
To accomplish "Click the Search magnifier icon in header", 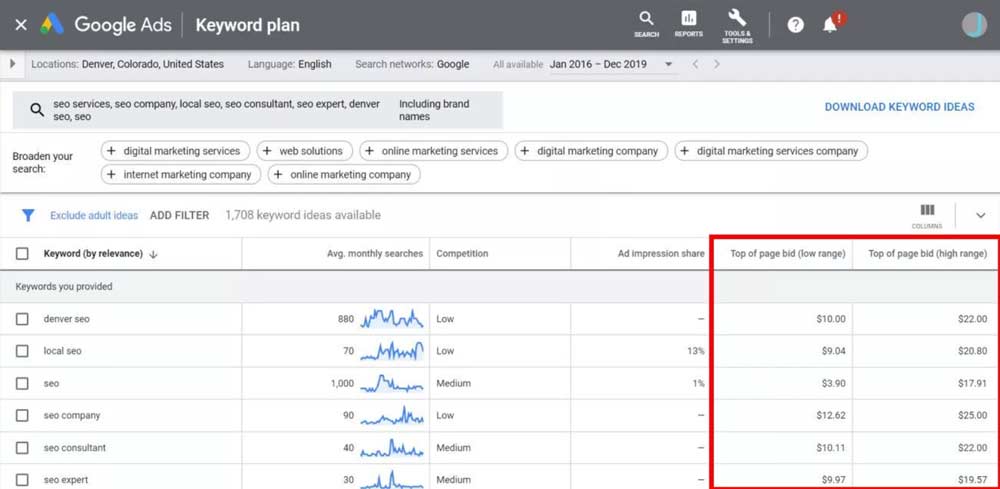I will (x=646, y=22).
